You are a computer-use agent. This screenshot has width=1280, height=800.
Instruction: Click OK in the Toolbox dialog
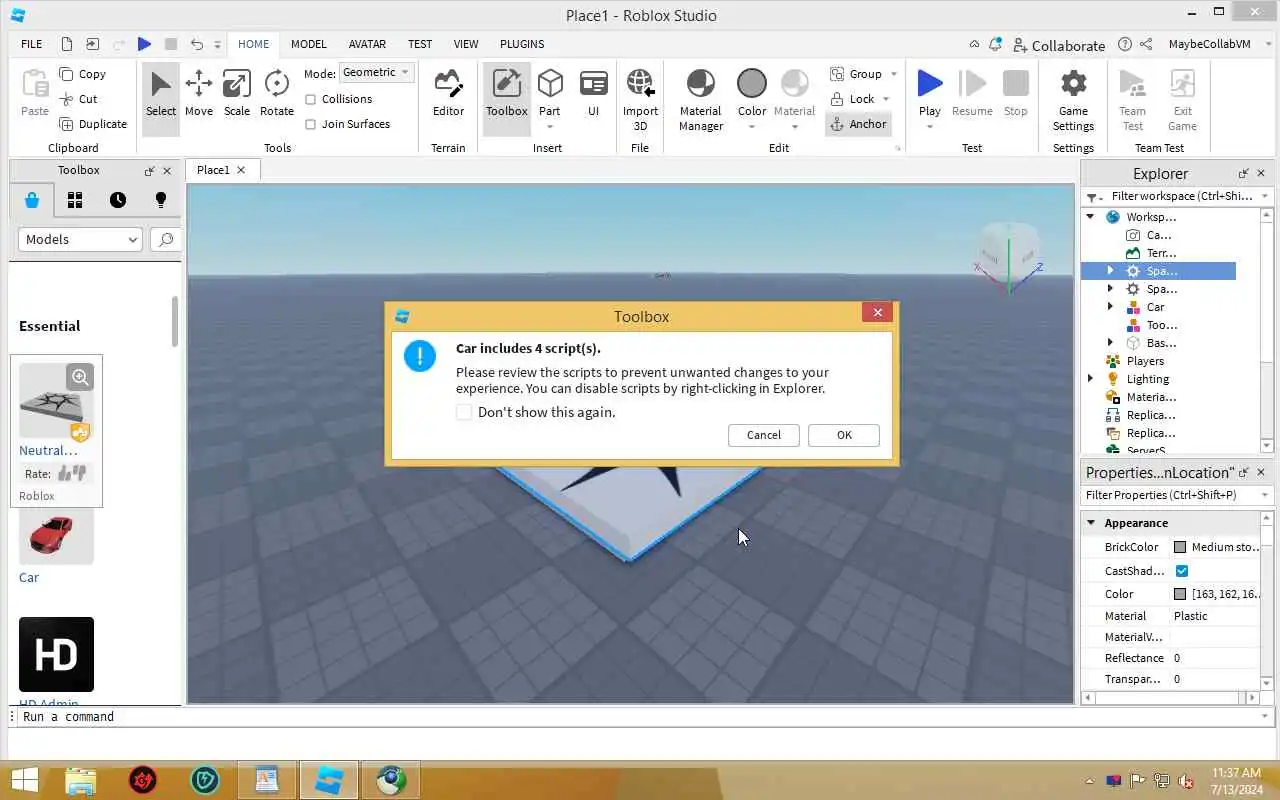[x=844, y=435]
